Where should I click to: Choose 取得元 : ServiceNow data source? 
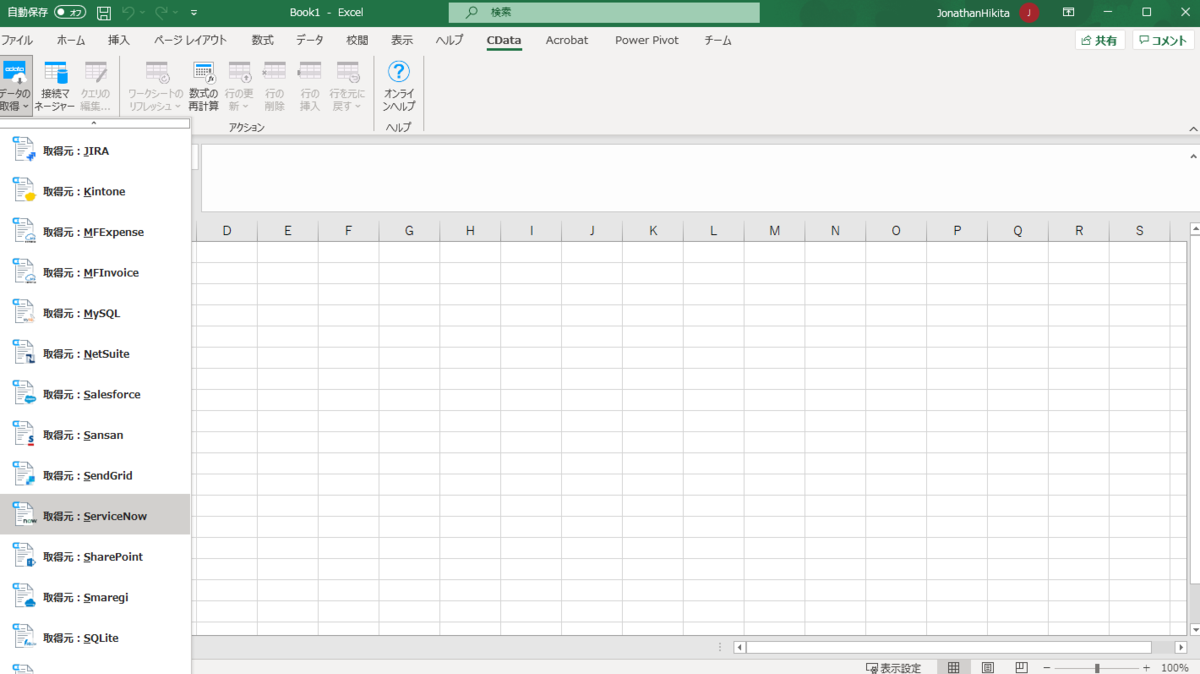point(95,515)
